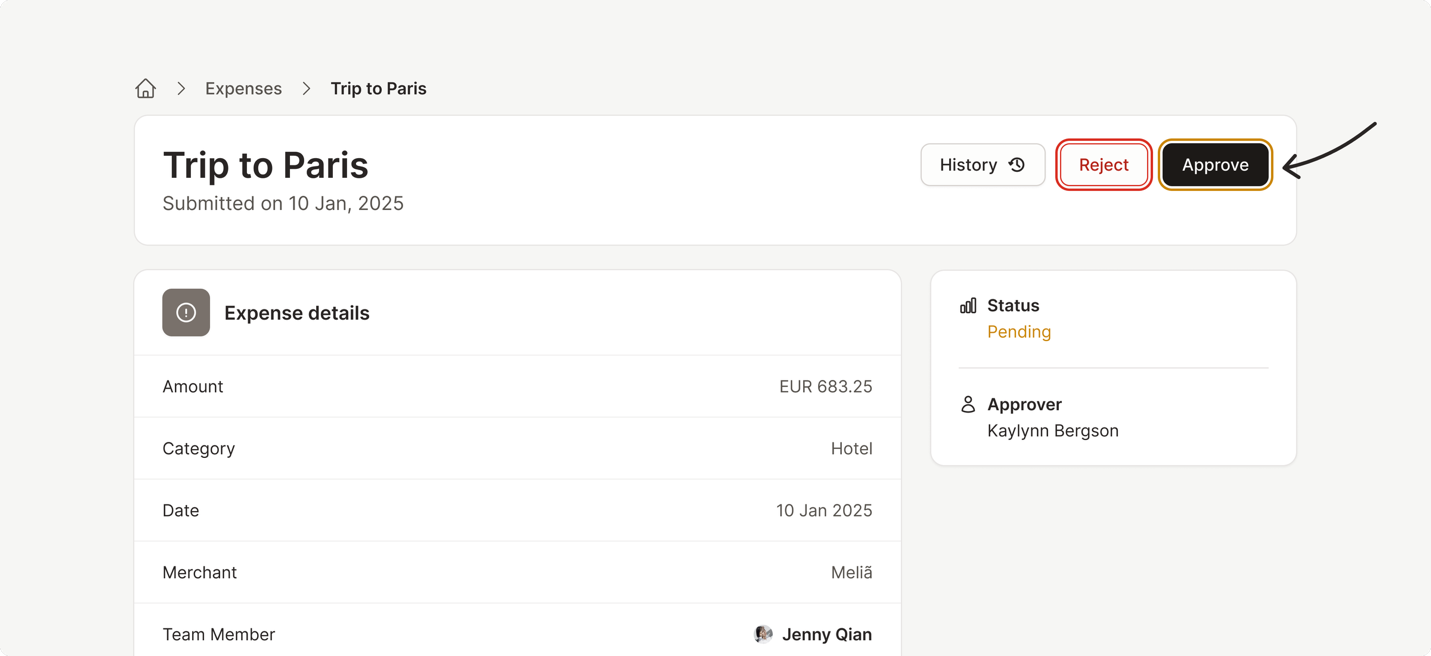
Task: Go to the home page icon
Action: coord(145,89)
